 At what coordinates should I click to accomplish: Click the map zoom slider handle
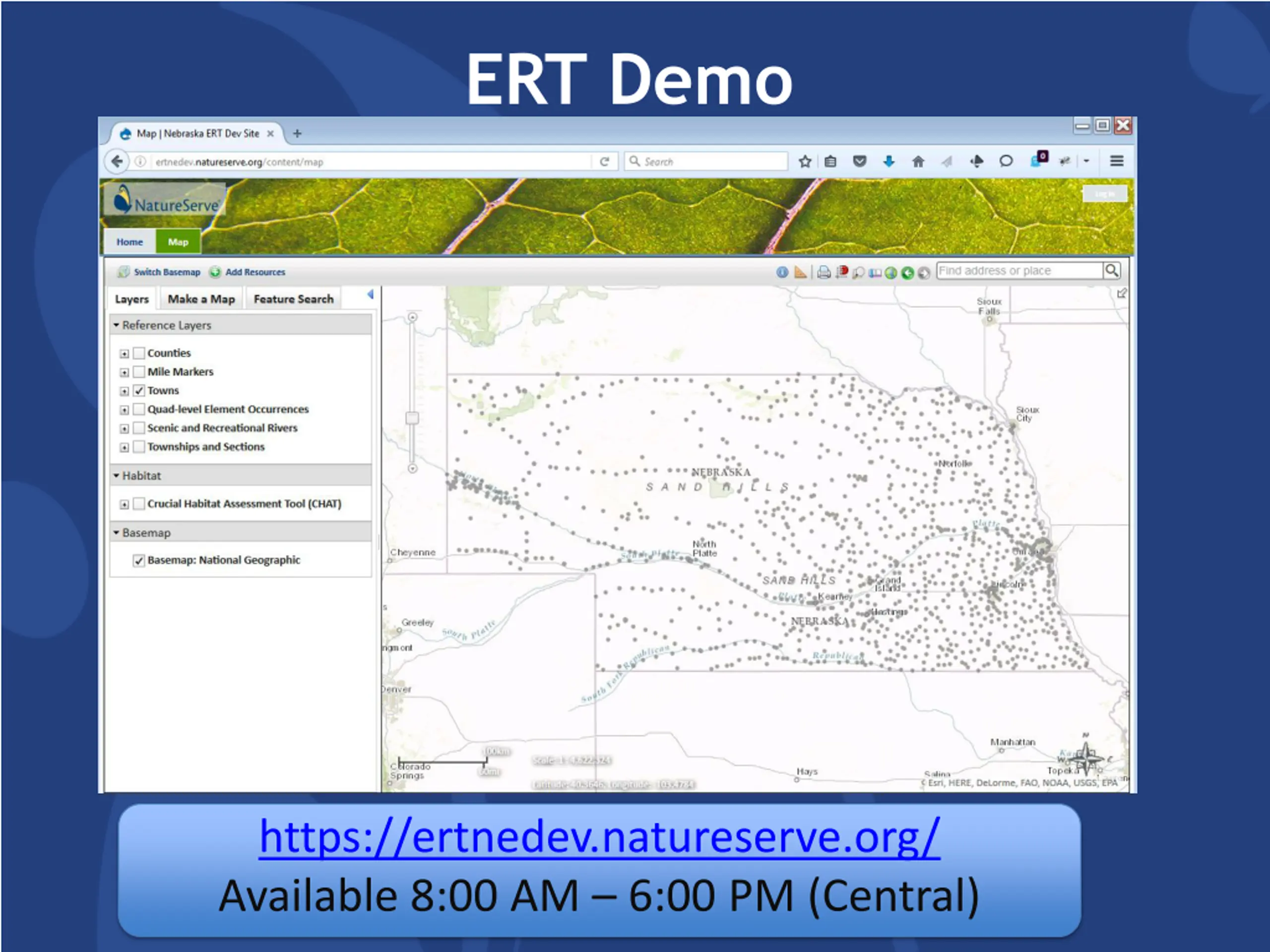coord(412,418)
